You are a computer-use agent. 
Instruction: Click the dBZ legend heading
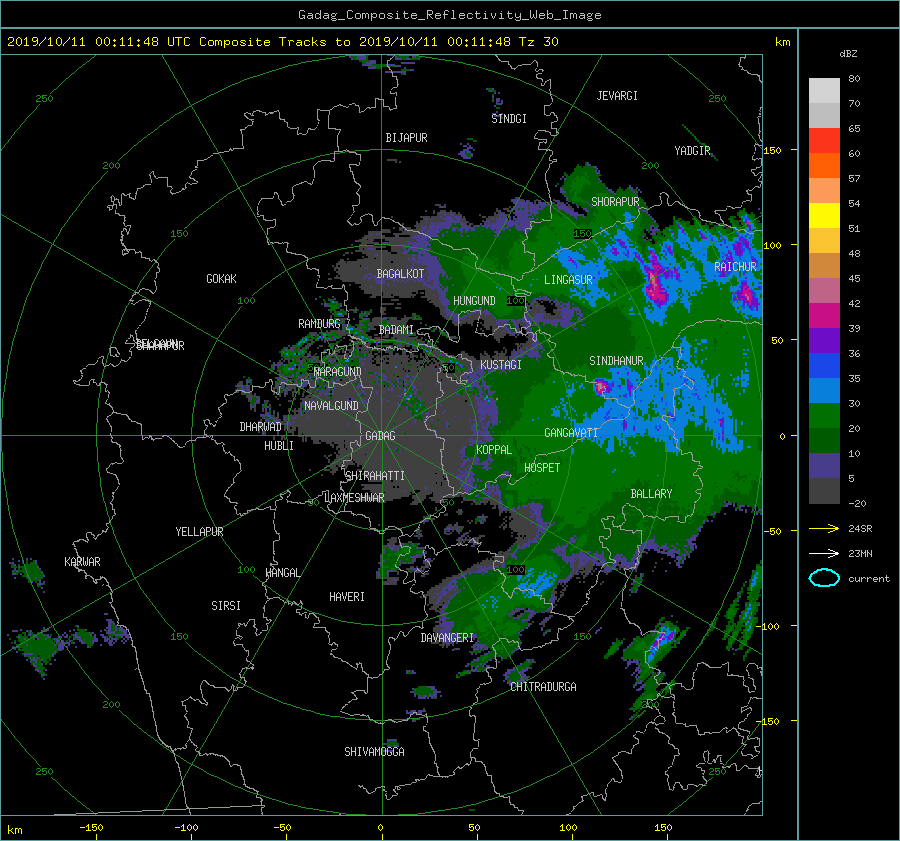click(848, 53)
